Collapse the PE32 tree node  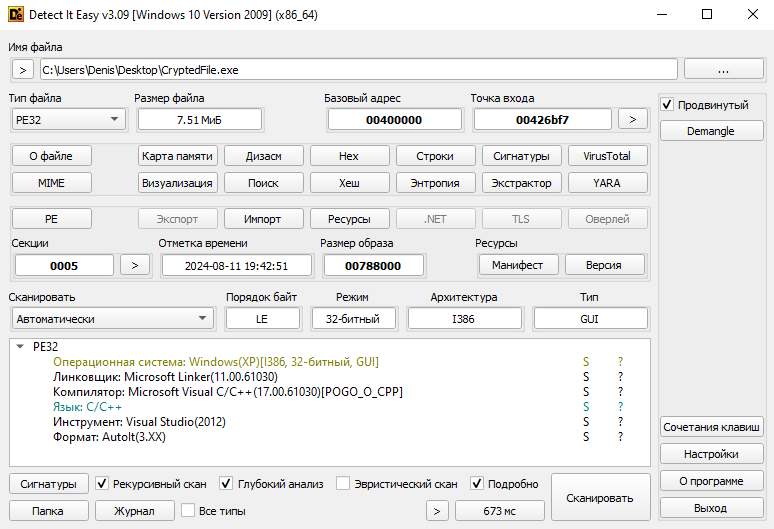(x=20, y=347)
